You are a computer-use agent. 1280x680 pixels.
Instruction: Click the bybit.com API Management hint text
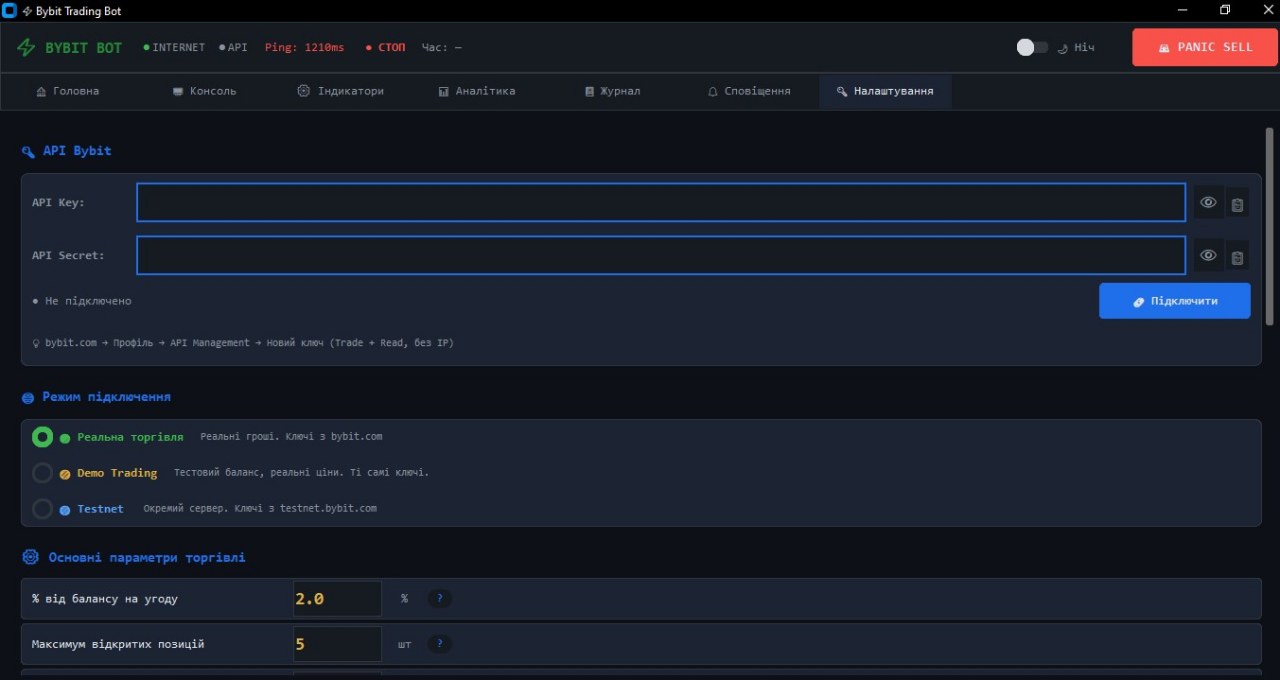point(249,343)
